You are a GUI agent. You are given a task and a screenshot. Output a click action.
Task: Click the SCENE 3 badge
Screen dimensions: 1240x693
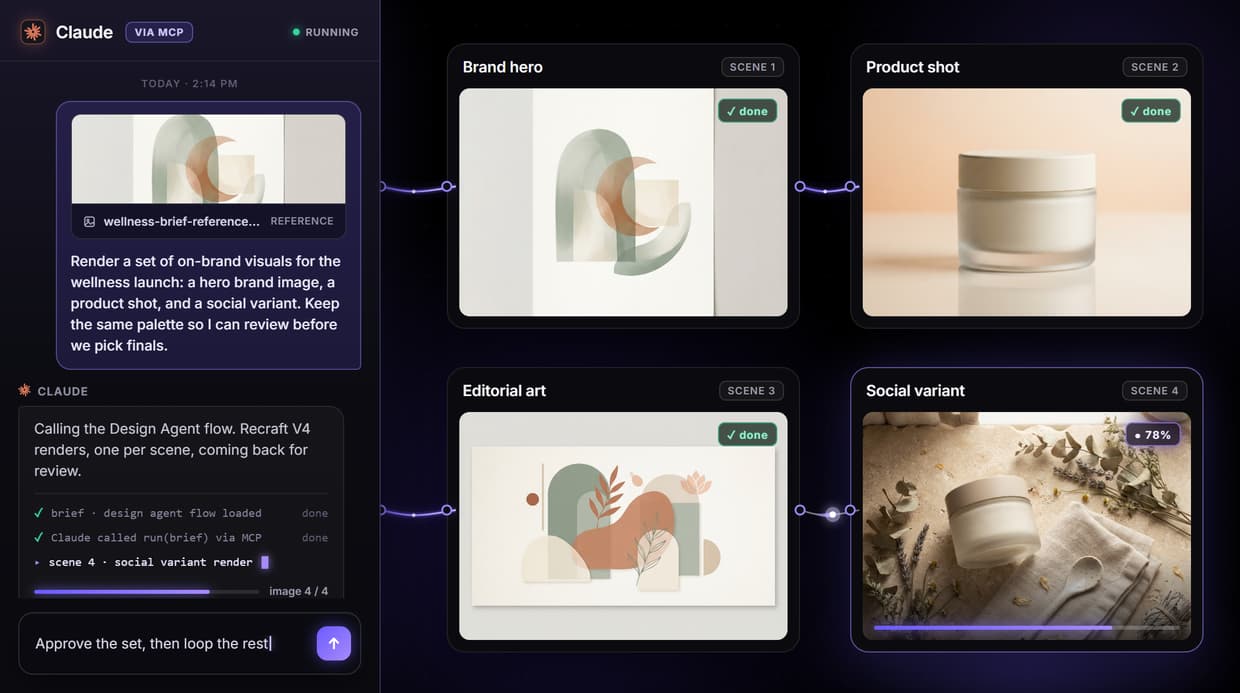(x=753, y=391)
